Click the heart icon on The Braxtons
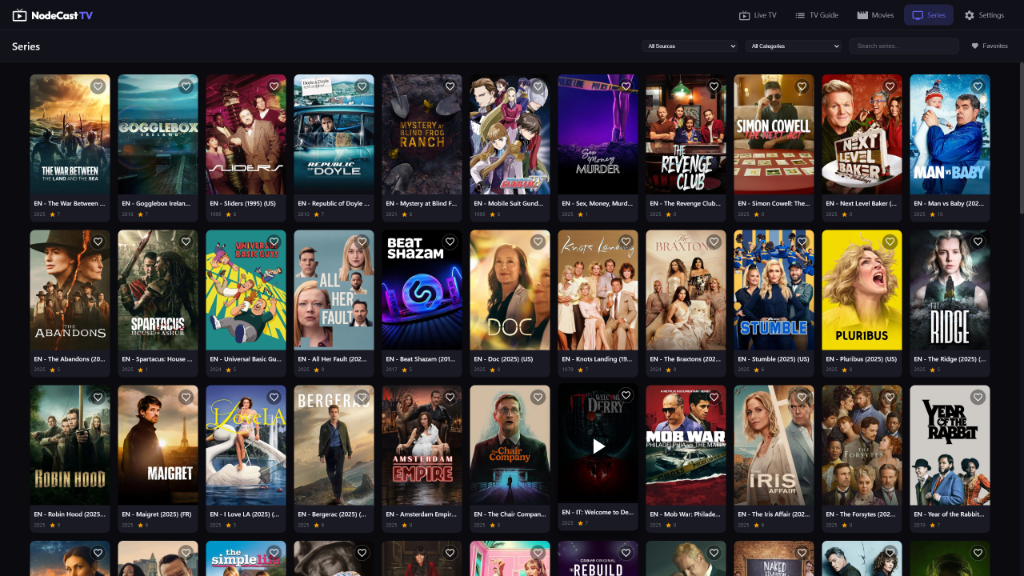The height and width of the screenshot is (576, 1024). pos(714,242)
